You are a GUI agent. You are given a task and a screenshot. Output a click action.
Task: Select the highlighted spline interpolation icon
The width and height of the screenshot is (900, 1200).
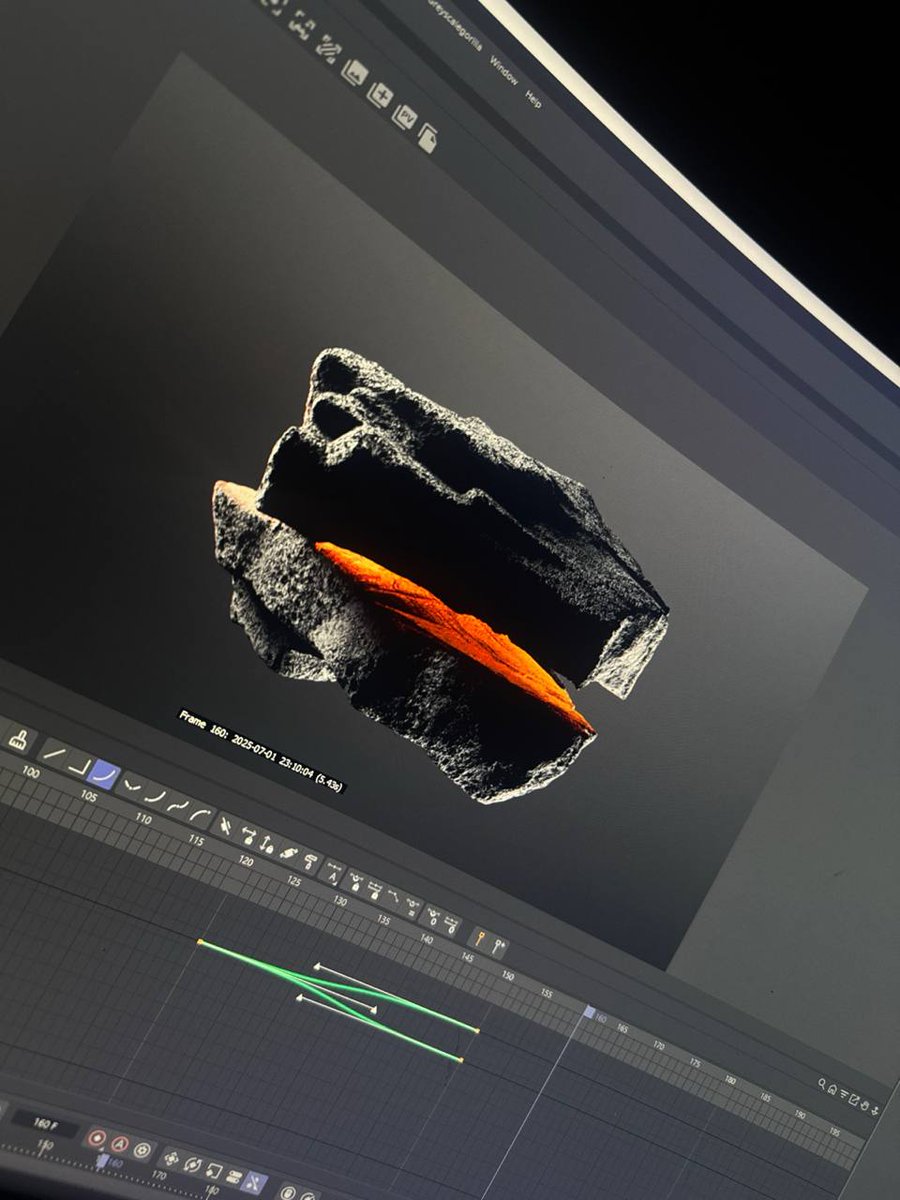(105, 775)
